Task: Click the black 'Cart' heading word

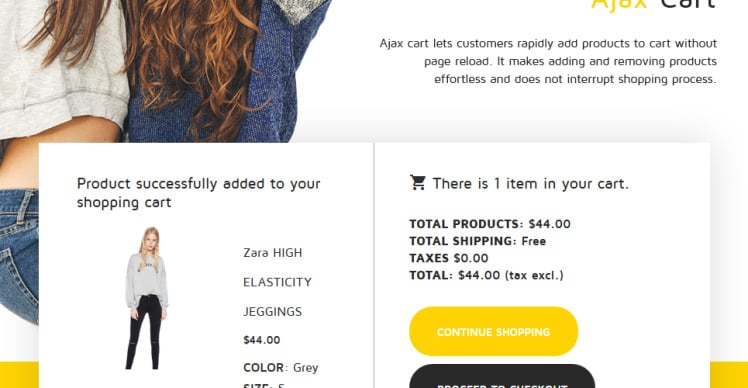Action: 688,4
